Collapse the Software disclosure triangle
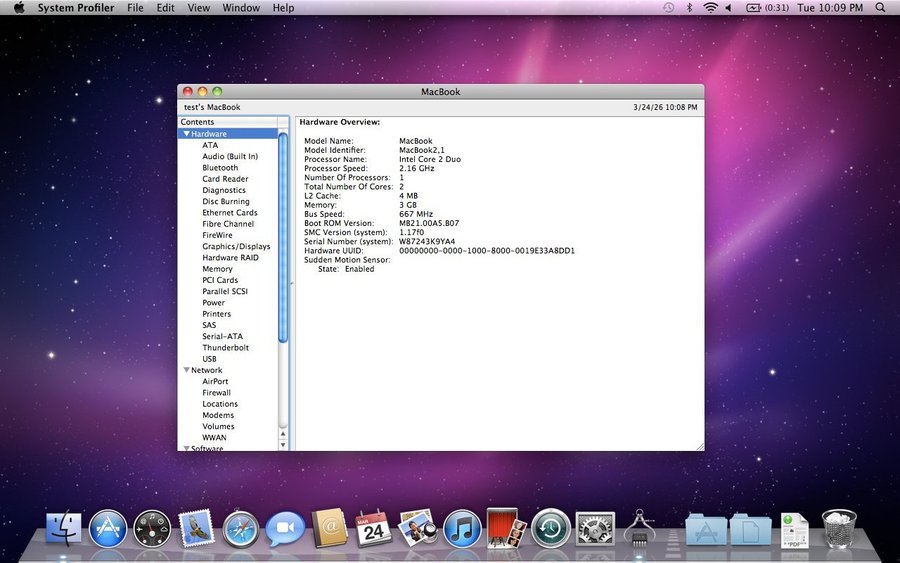 pyautogui.click(x=186, y=448)
